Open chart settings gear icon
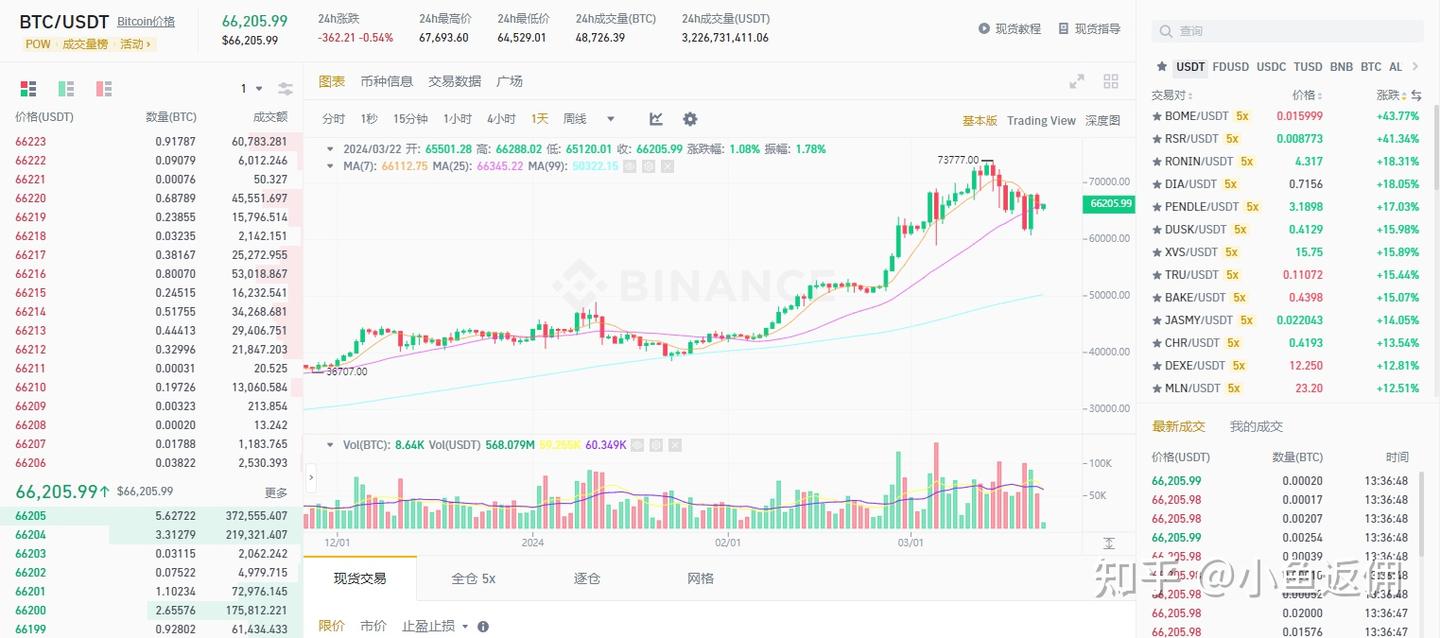 [690, 119]
